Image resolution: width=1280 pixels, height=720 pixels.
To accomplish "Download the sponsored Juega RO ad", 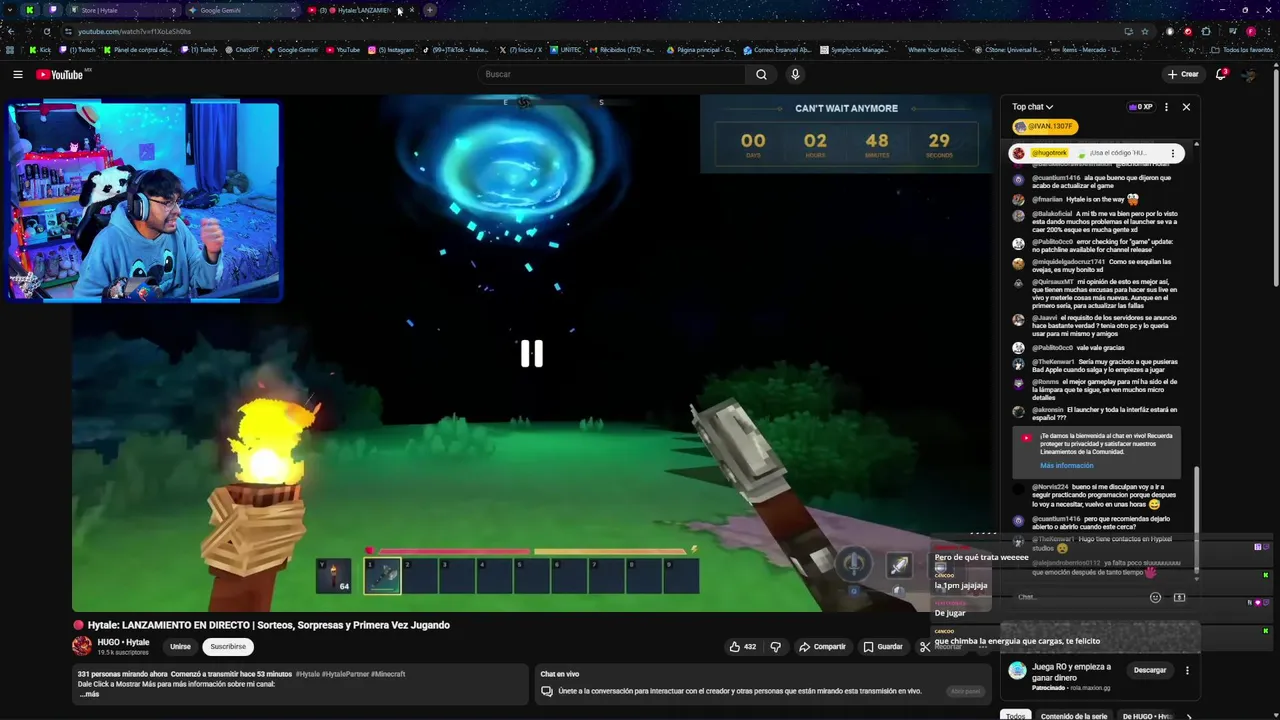I will click(x=1150, y=670).
